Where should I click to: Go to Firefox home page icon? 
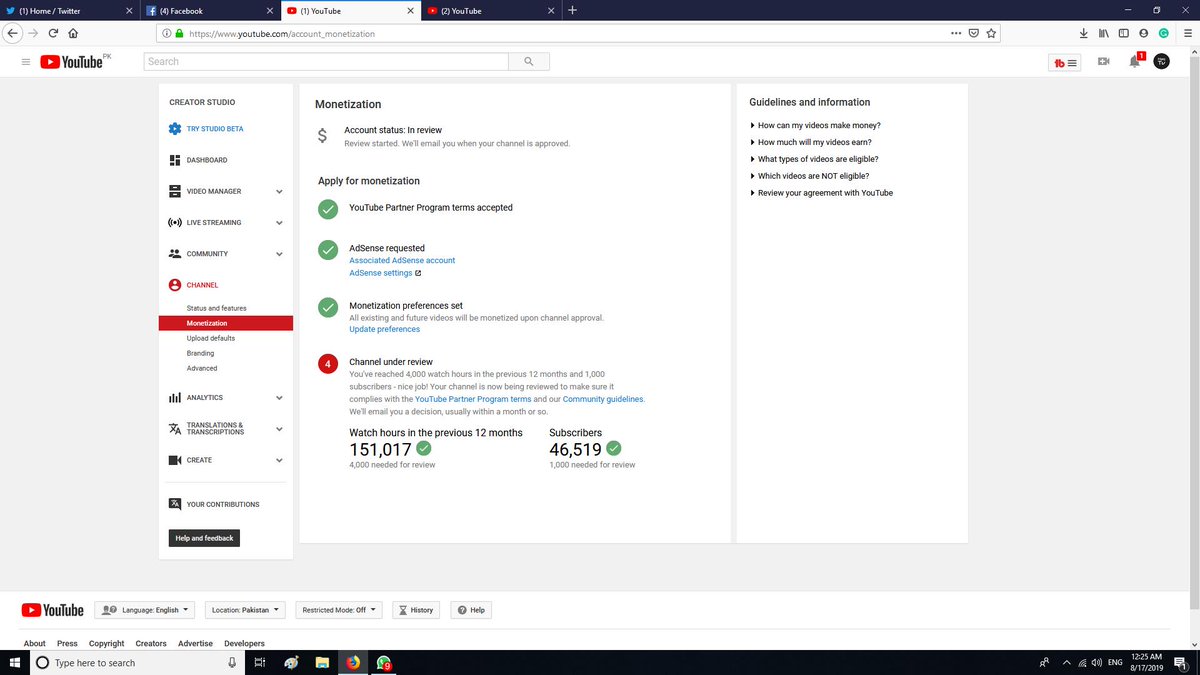click(x=73, y=32)
